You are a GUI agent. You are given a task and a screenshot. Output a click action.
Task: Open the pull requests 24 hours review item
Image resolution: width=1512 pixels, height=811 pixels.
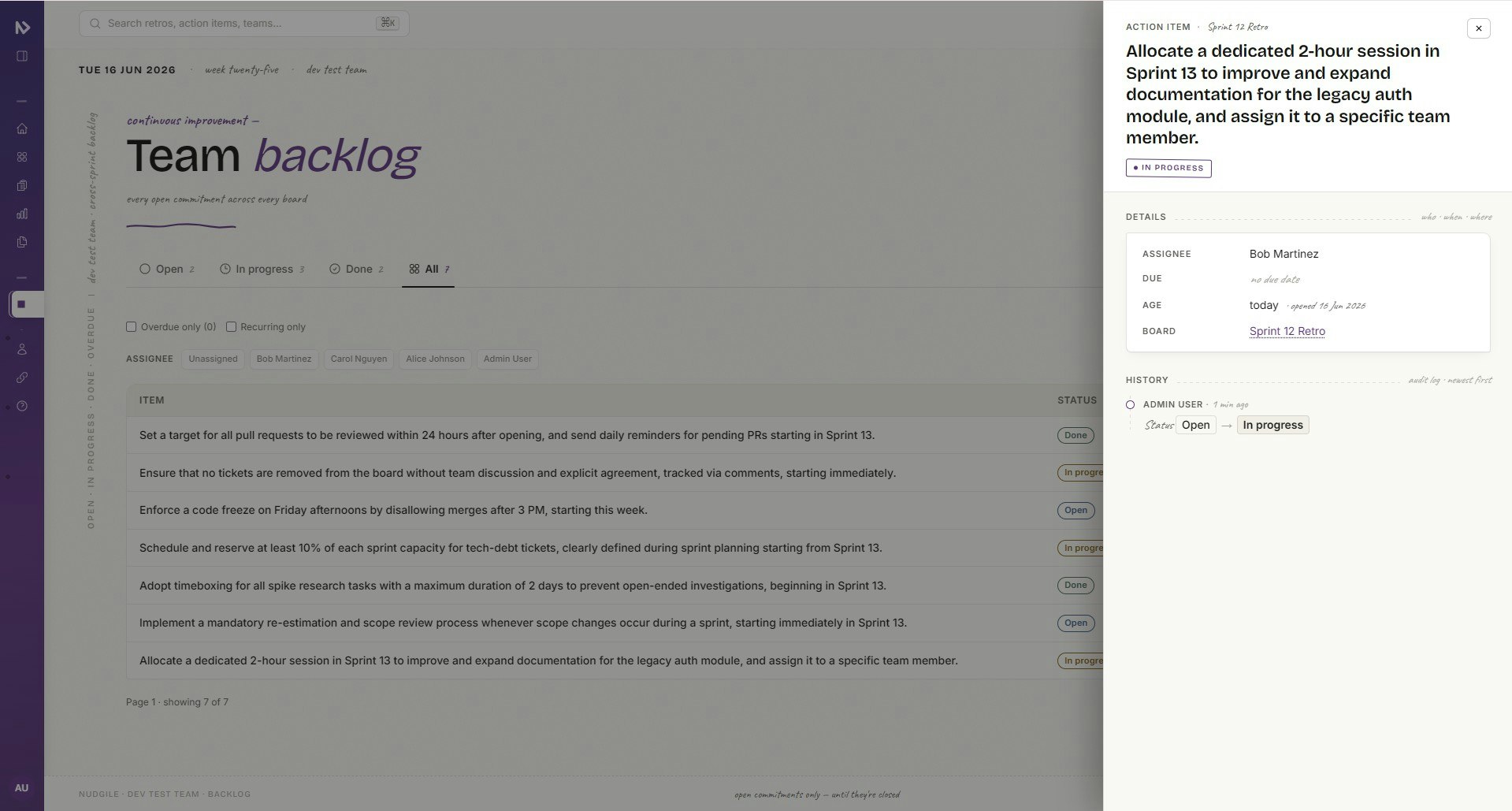(507, 435)
